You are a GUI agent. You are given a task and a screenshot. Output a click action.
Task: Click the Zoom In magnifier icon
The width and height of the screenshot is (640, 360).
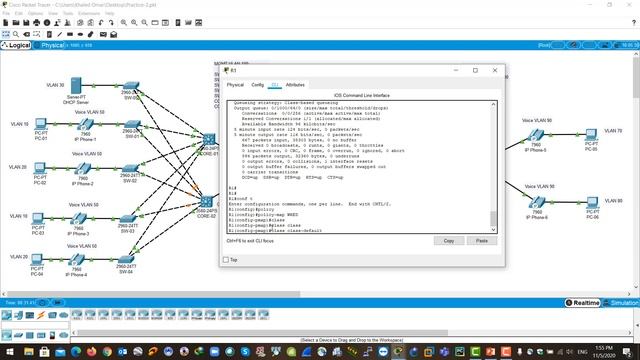point(124,23)
